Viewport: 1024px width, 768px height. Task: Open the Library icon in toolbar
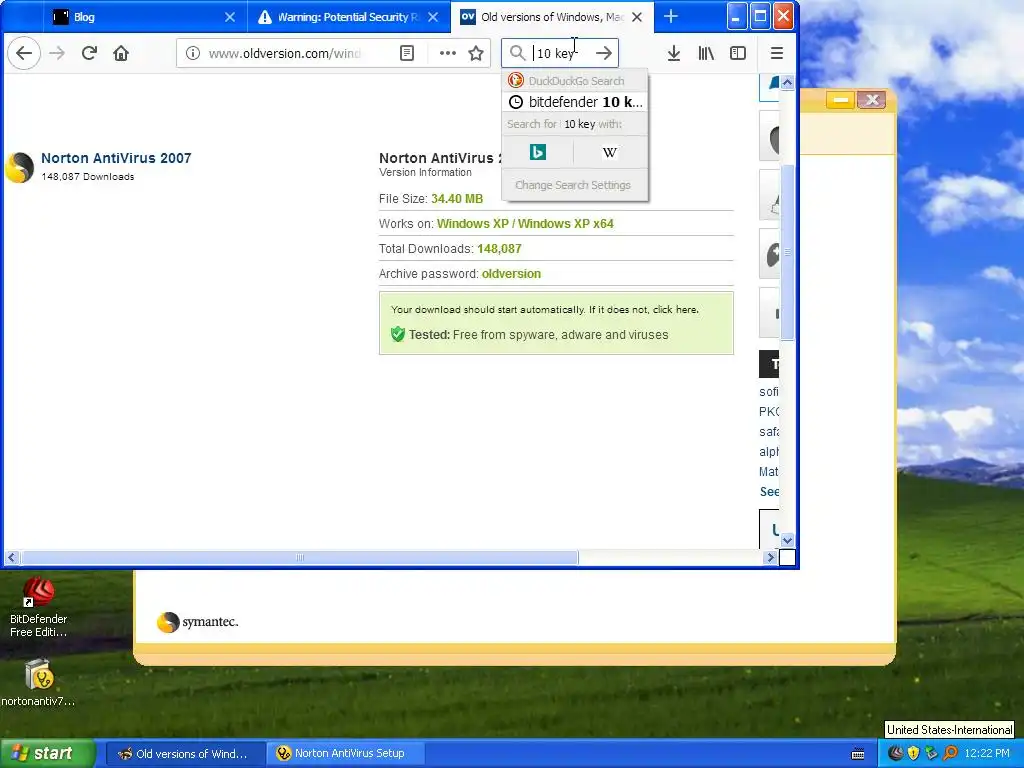click(x=706, y=53)
